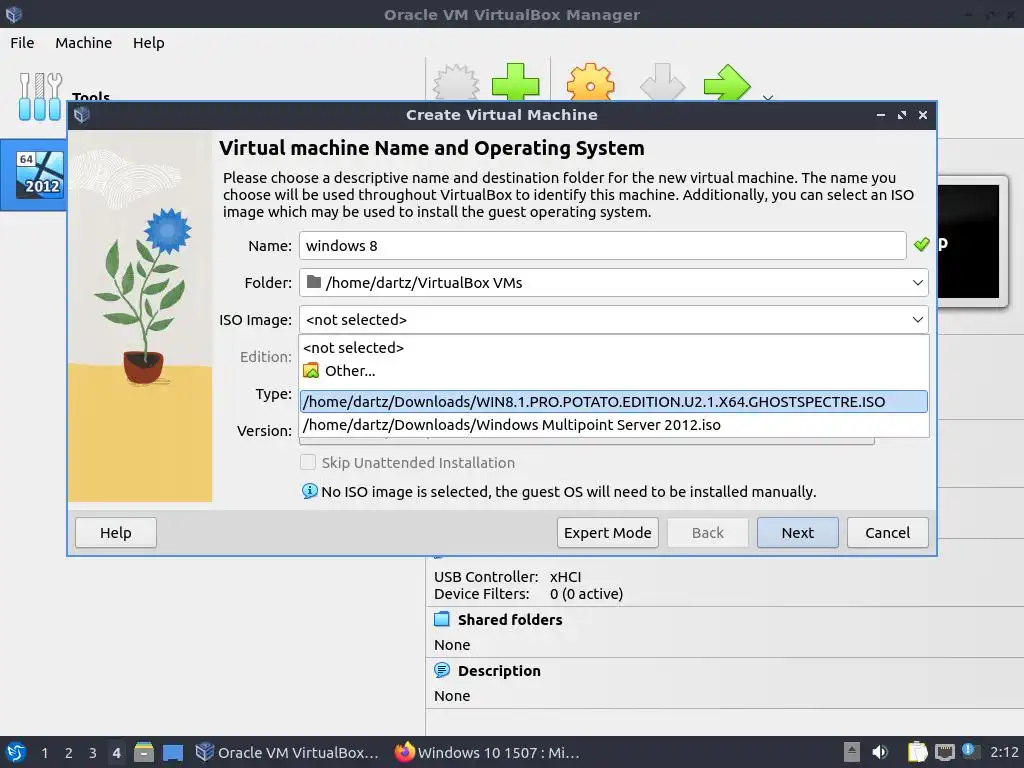1024x768 pixels.
Task: Click the green arrow Start icon
Action: (727, 82)
